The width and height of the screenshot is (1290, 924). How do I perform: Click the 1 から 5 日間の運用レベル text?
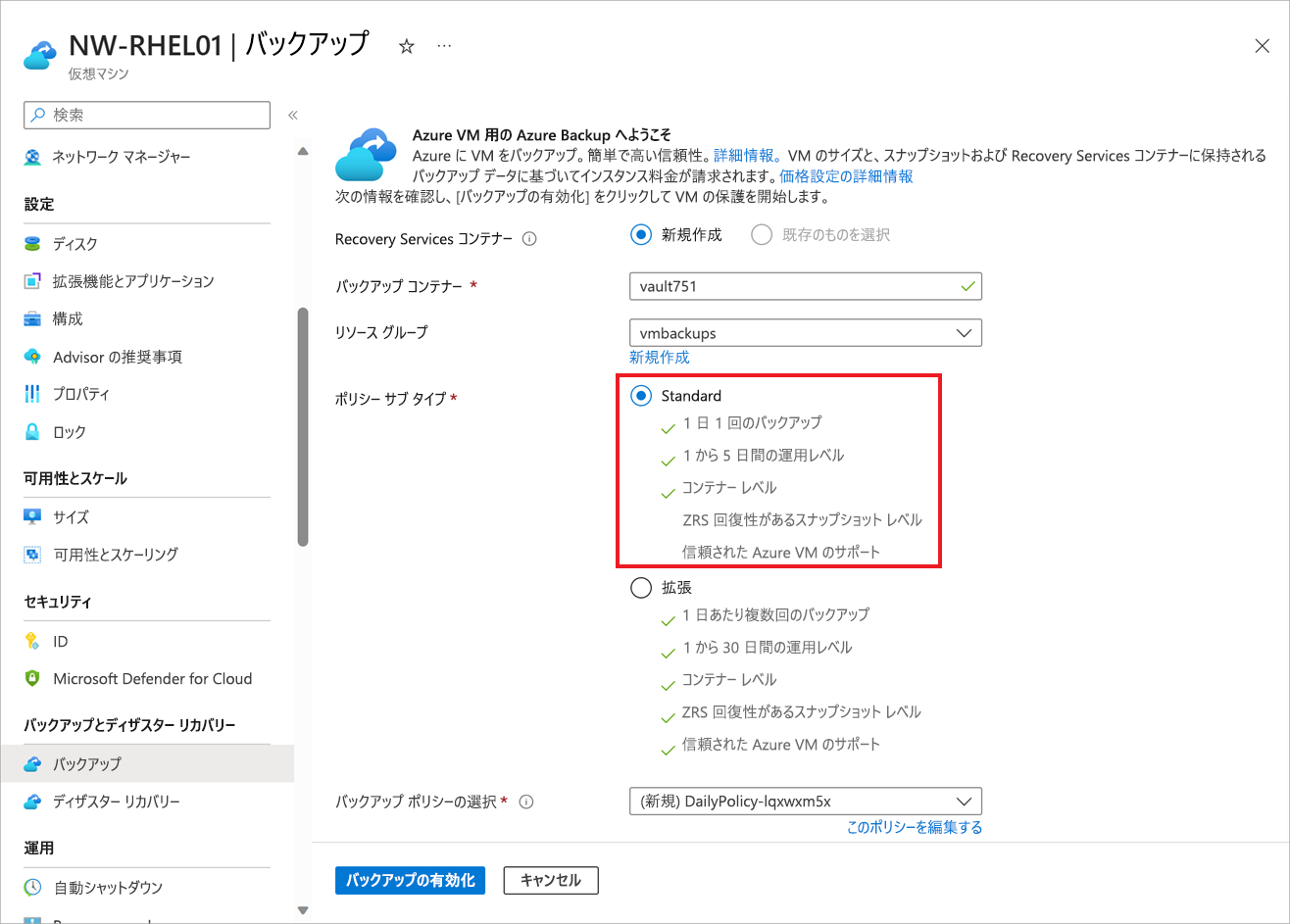[763, 456]
